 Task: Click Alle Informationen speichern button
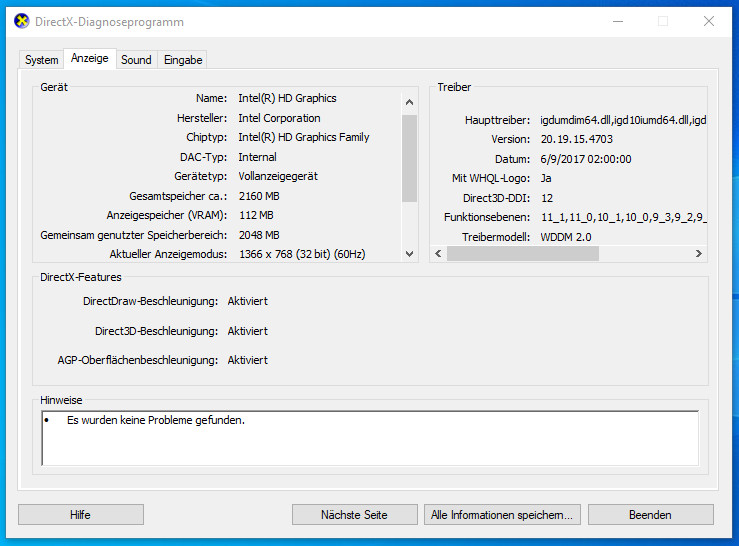pos(502,514)
